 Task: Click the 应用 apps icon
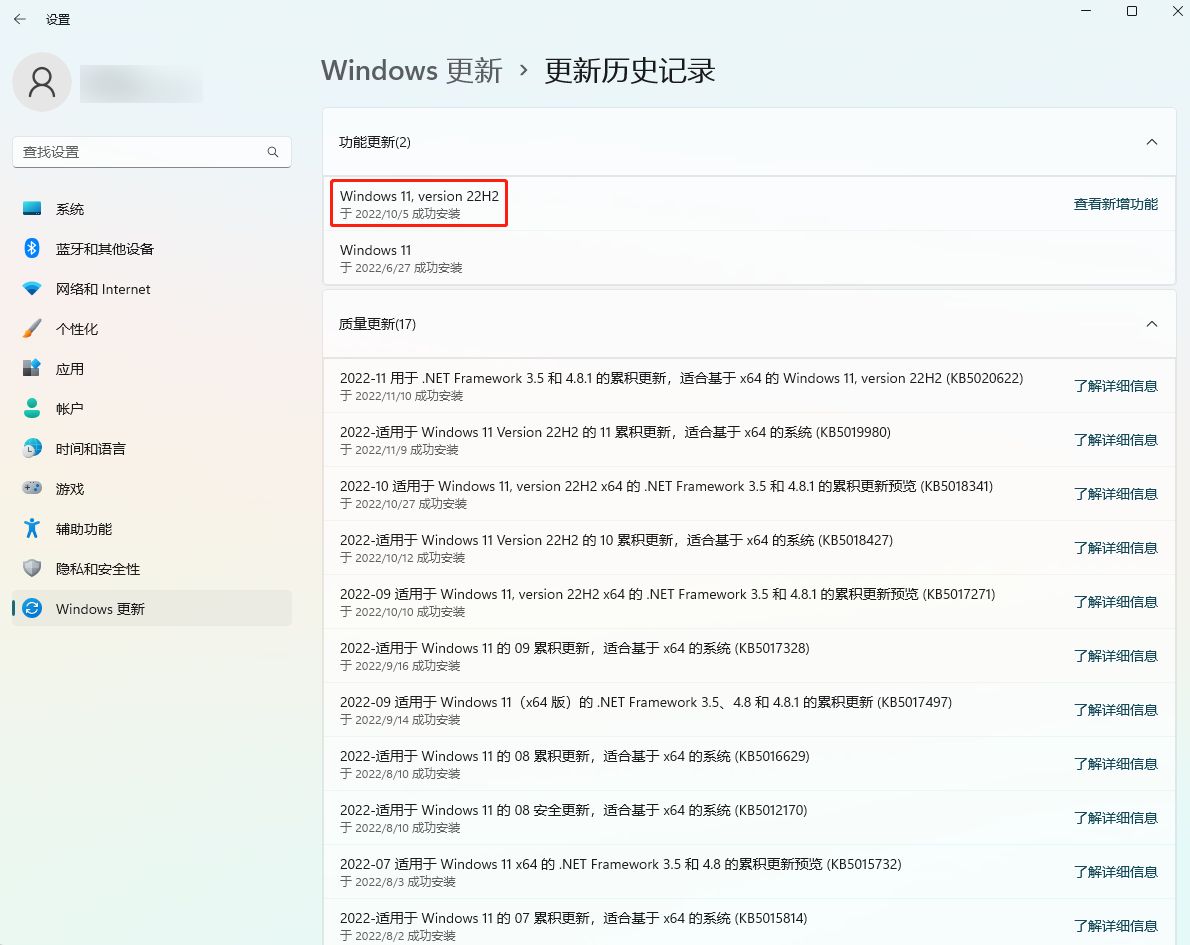coord(32,368)
